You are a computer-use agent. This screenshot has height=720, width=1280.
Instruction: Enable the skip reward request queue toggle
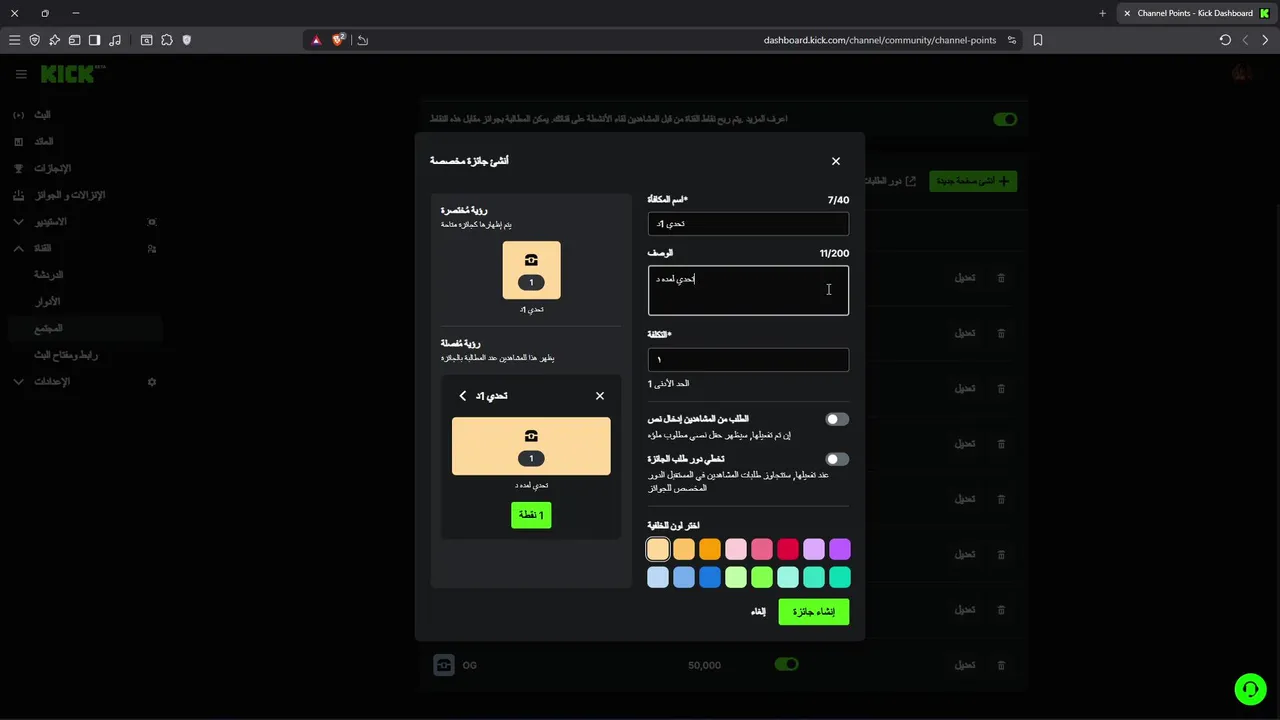click(837, 460)
